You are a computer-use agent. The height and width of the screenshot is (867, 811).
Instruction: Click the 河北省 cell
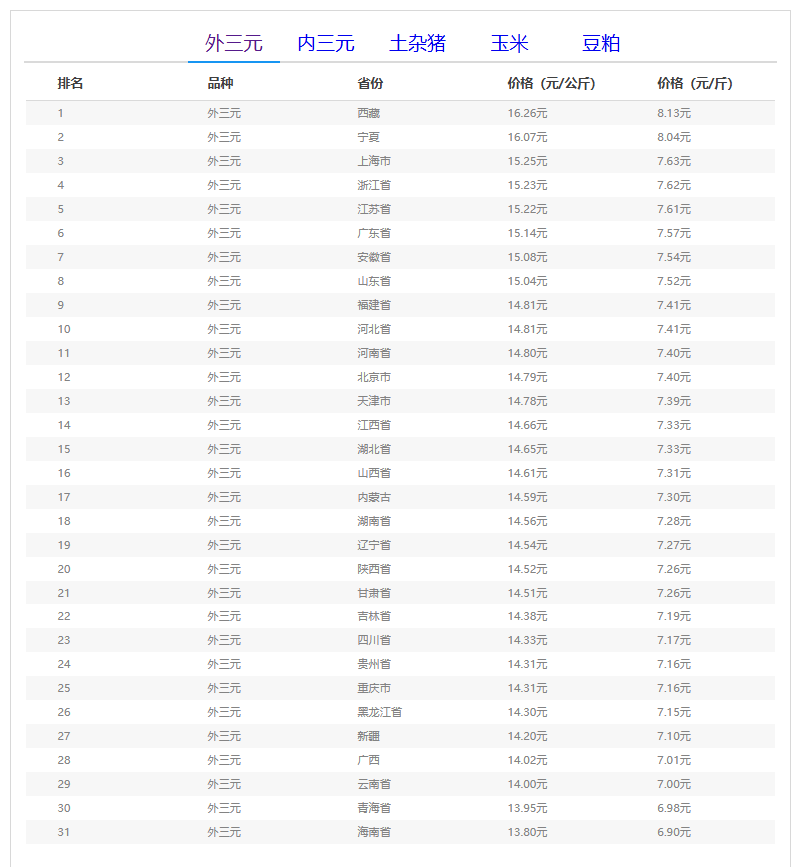374,330
